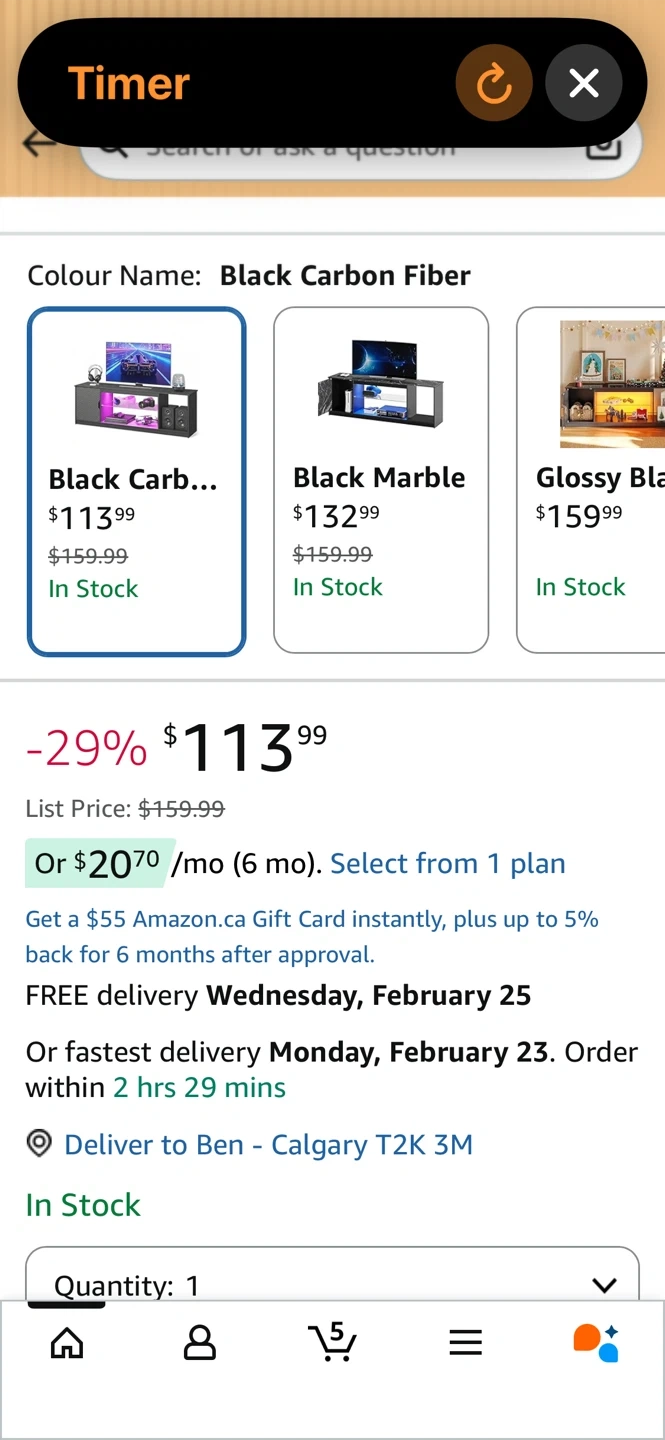Tap 'Deliver to Ben - Calgary' link

click(x=268, y=1144)
